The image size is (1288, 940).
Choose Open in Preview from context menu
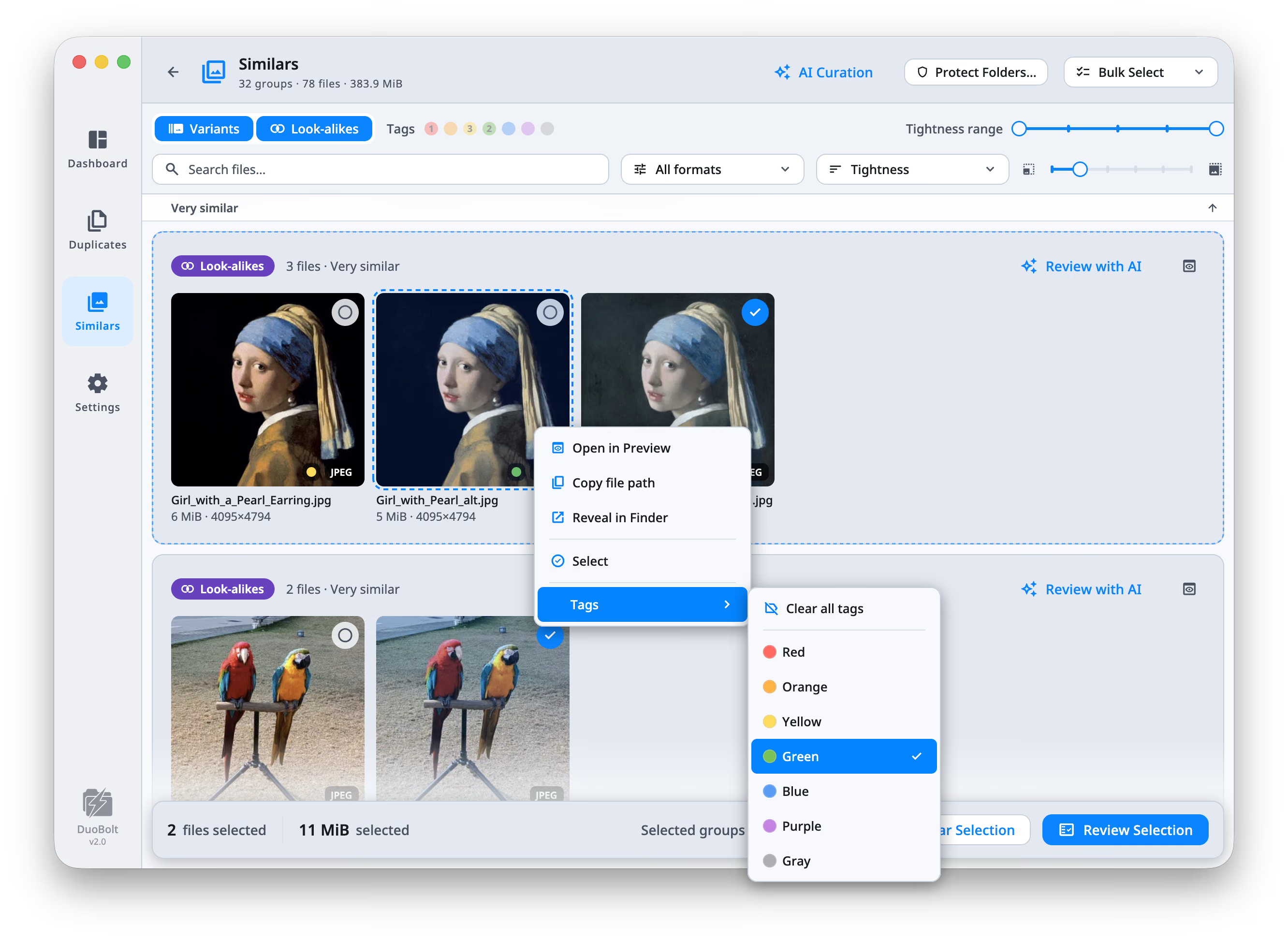coord(642,448)
